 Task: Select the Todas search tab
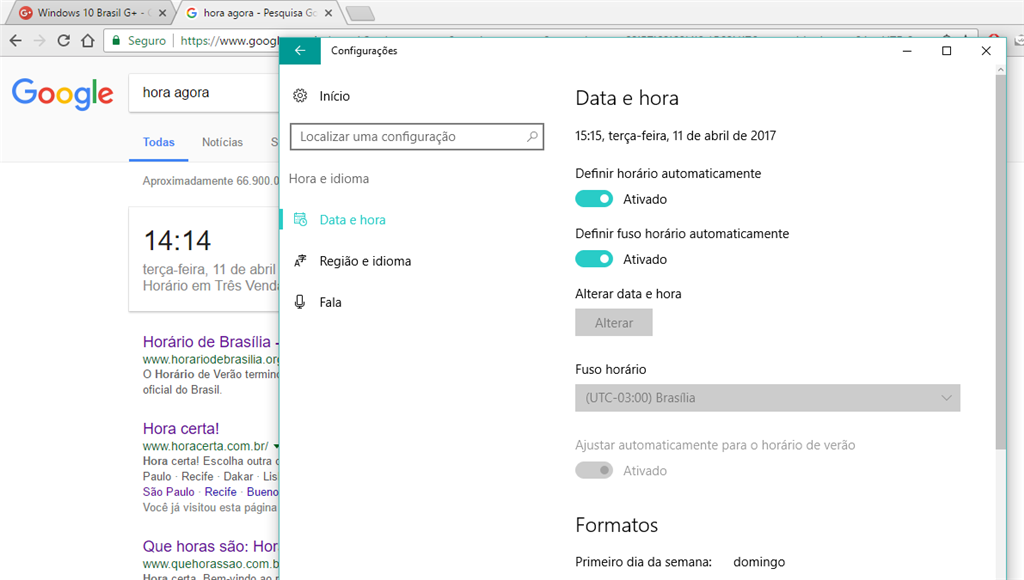[x=159, y=142]
